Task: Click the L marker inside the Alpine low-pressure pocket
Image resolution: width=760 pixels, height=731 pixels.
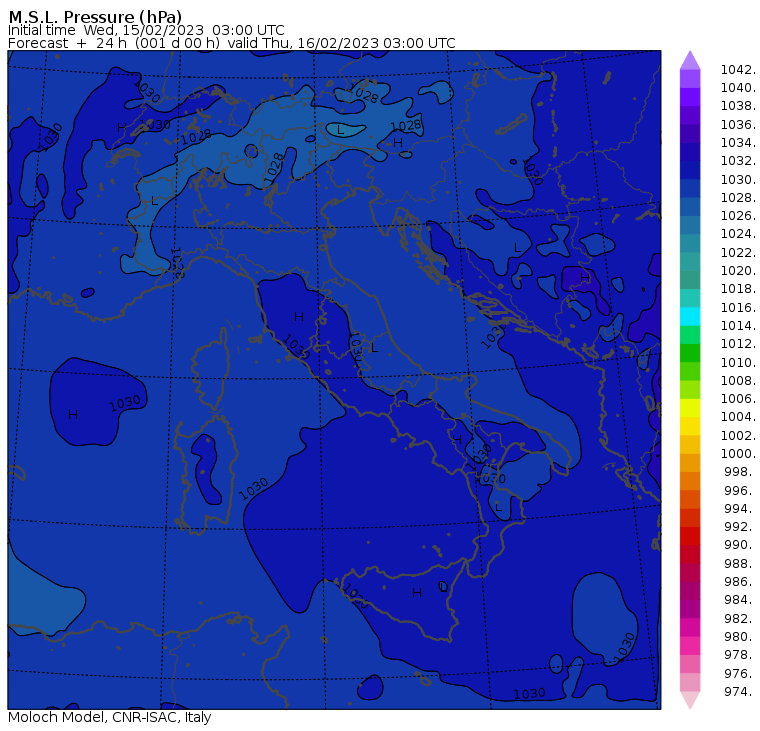Action: 340,129
